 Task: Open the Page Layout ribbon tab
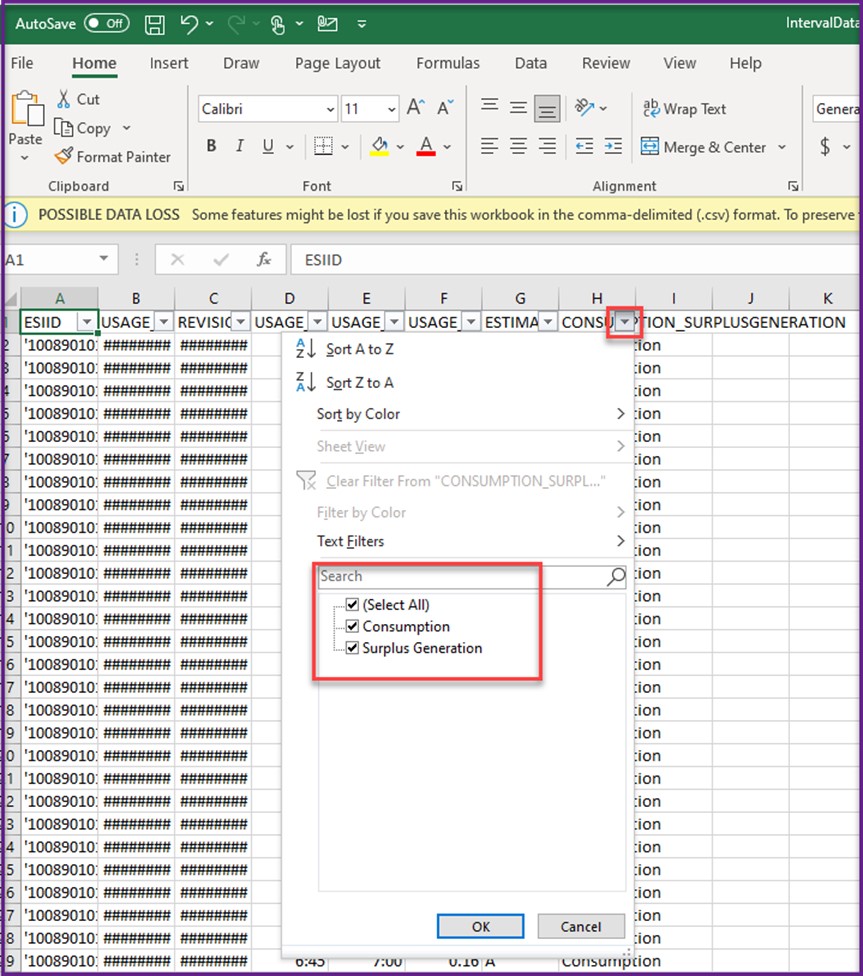337,63
